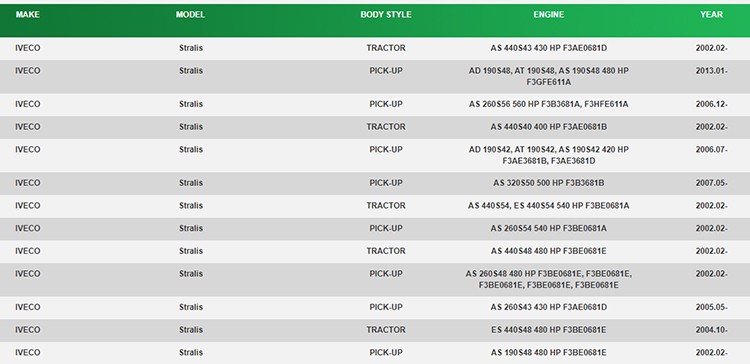The image size is (750, 364).
Task: Select the AS 440S40 400 HP engine row
Action: pos(375,127)
